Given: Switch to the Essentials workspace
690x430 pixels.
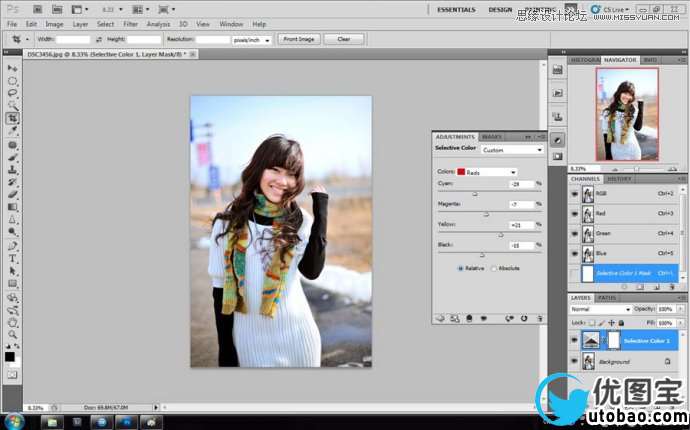Looking at the screenshot, I should click(x=456, y=10).
